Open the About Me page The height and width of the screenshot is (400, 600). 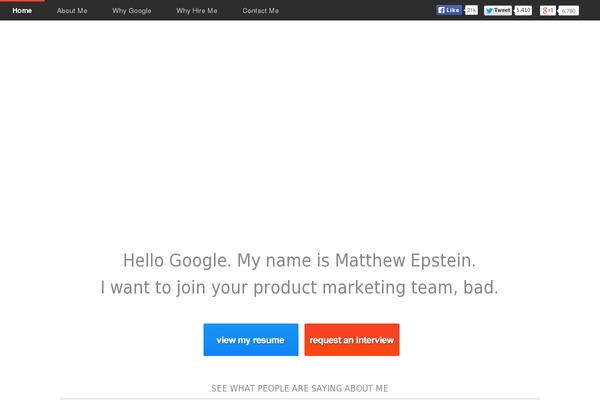coord(72,11)
